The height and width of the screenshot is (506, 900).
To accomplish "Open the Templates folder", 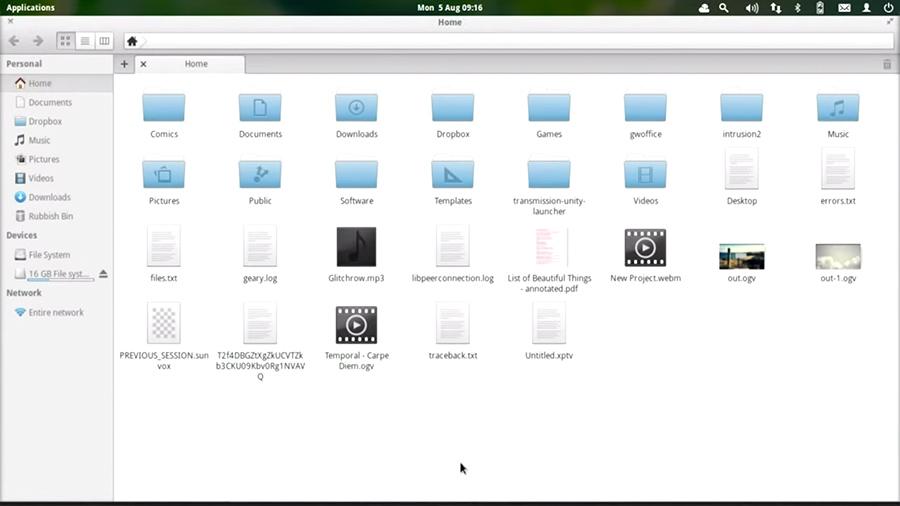I will 452,175.
